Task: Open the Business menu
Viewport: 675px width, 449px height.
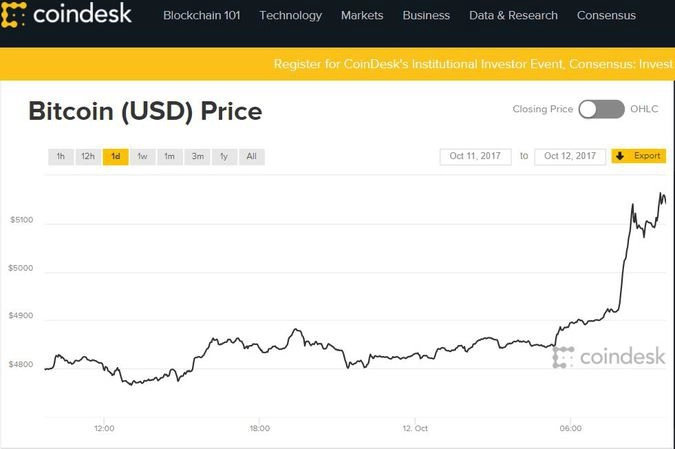Action: tap(426, 16)
